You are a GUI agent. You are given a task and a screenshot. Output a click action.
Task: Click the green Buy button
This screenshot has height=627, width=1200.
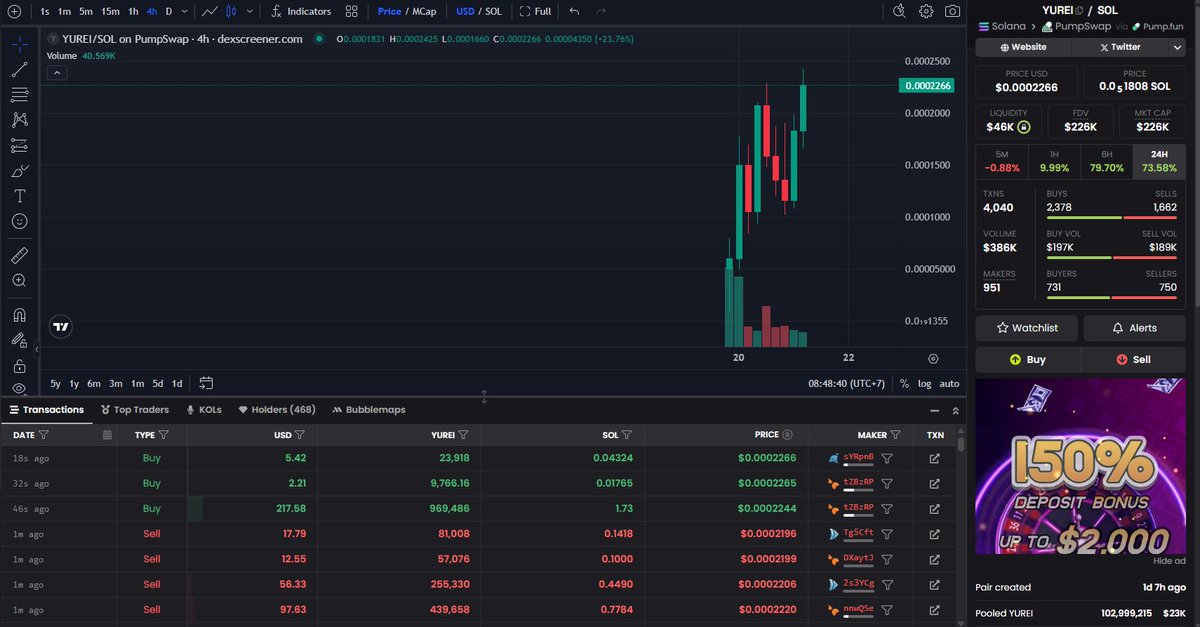pyautogui.click(x=1028, y=359)
